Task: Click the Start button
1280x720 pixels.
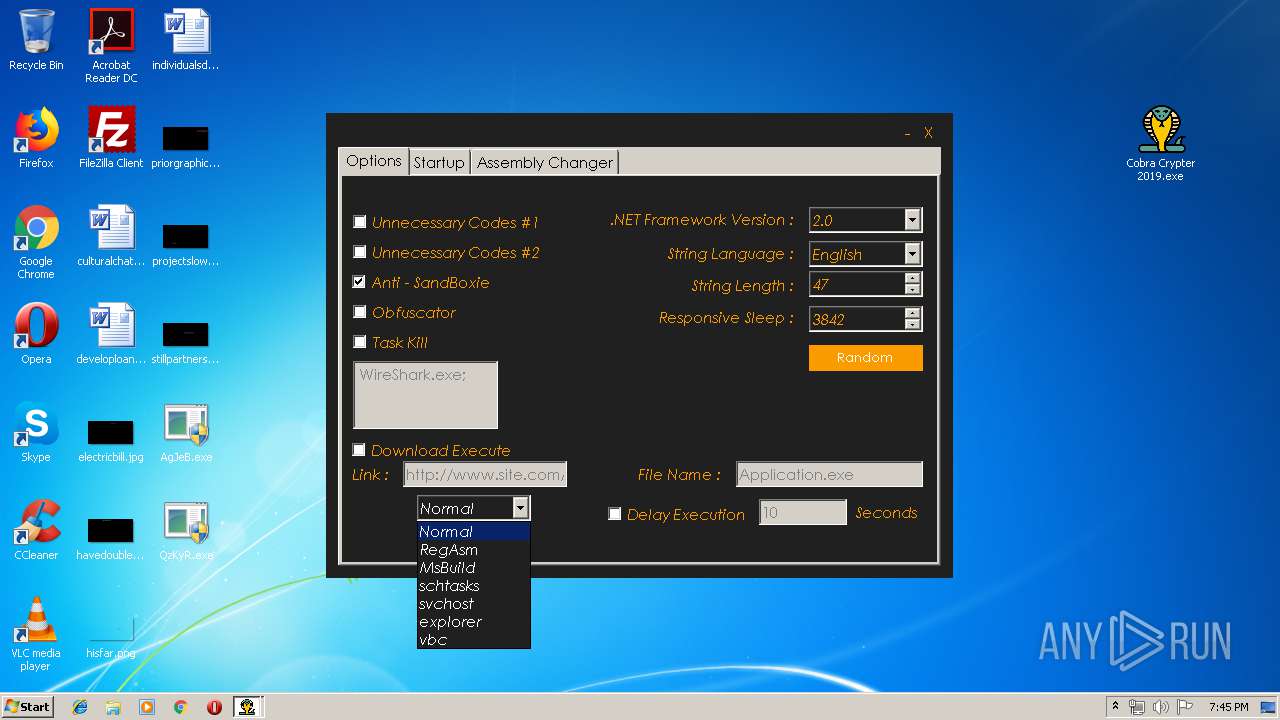Action: (x=28, y=707)
